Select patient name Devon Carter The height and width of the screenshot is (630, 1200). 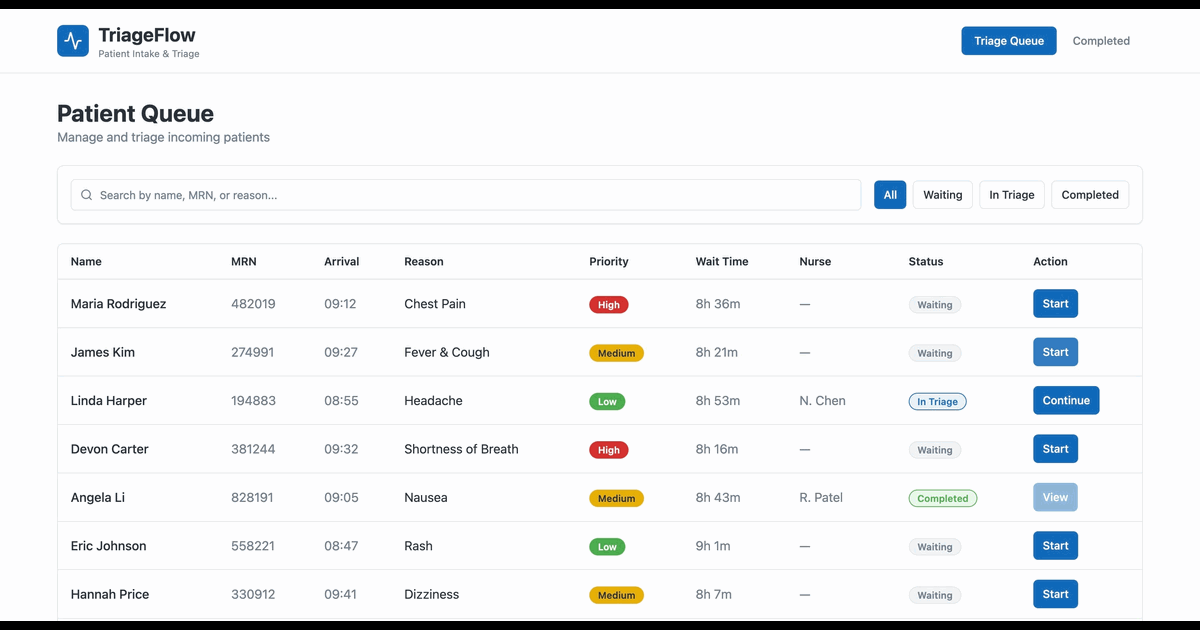(110, 449)
